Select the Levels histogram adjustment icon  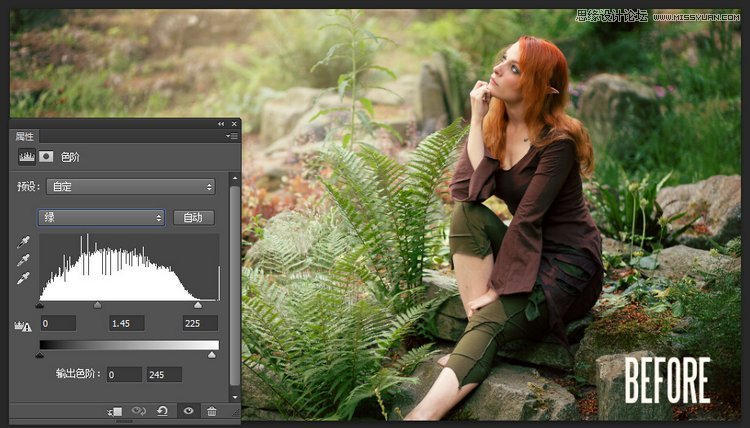click(x=27, y=157)
